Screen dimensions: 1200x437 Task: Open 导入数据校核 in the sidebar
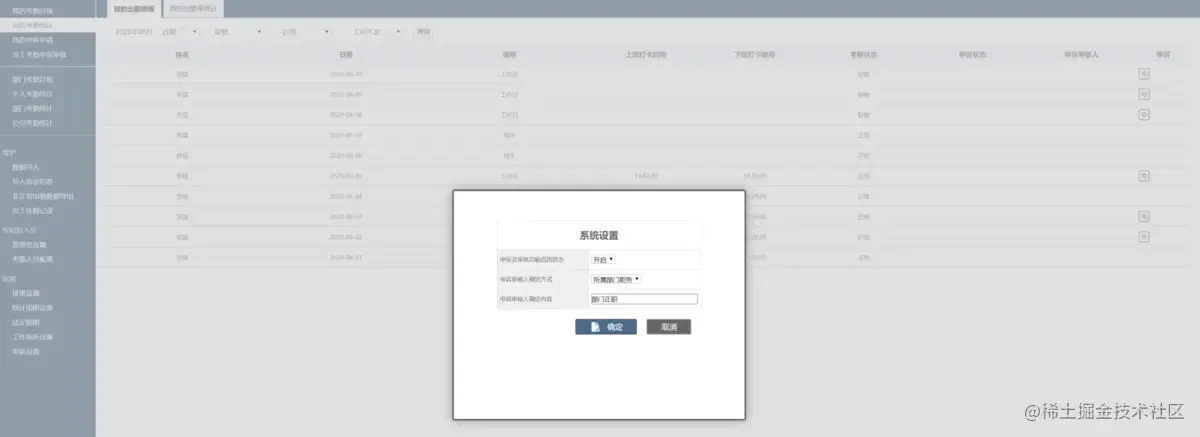tap(32, 182)
